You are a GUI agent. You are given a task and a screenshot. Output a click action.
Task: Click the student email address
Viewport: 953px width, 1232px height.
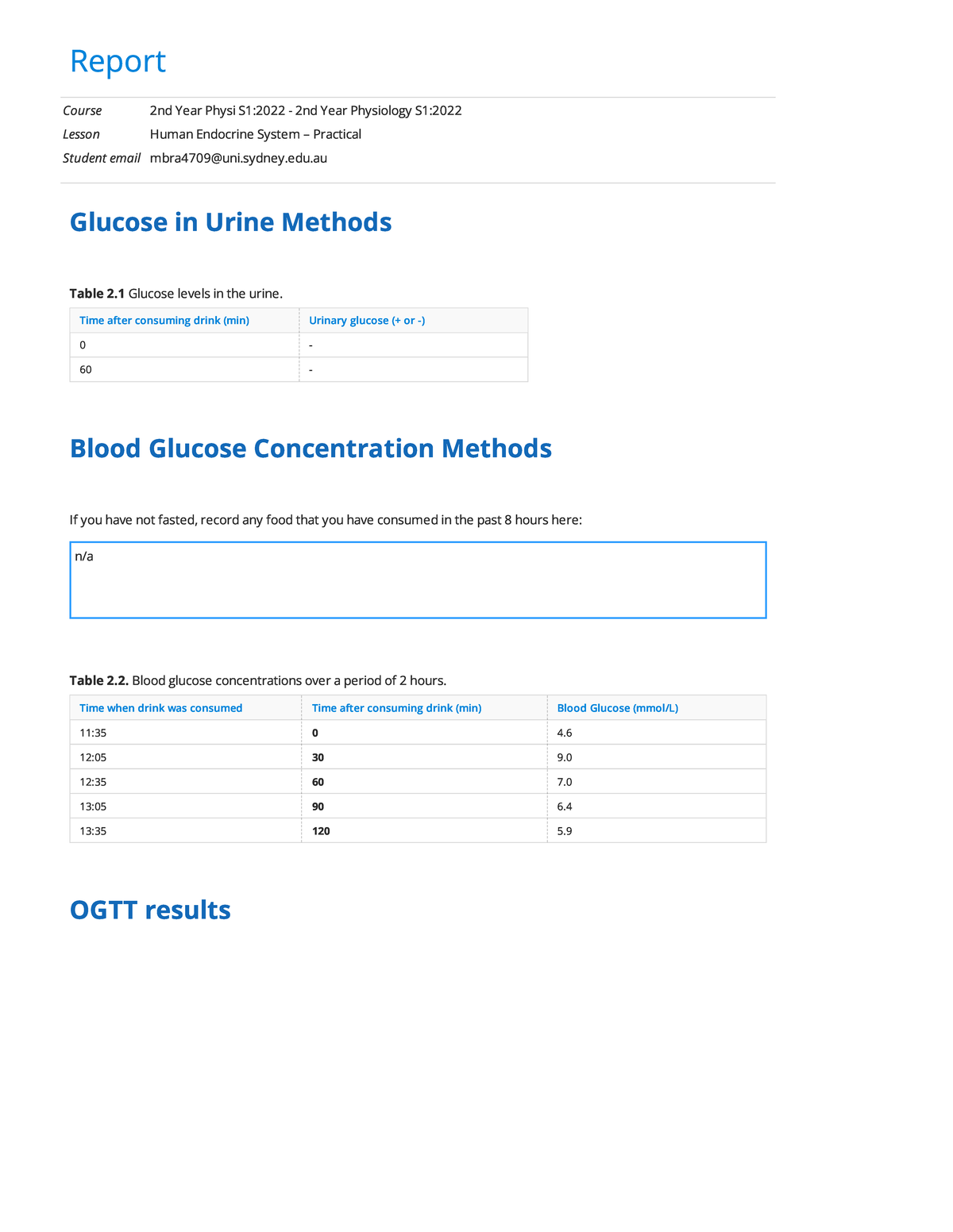pos(238,158)
